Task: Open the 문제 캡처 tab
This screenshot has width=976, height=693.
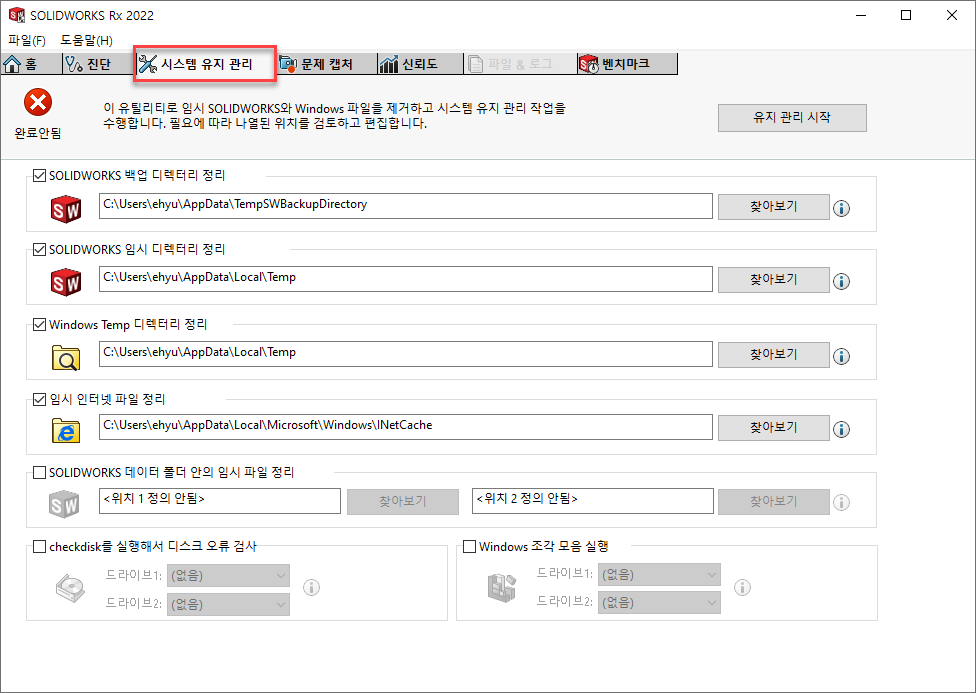Action: [x=327, y=64]
